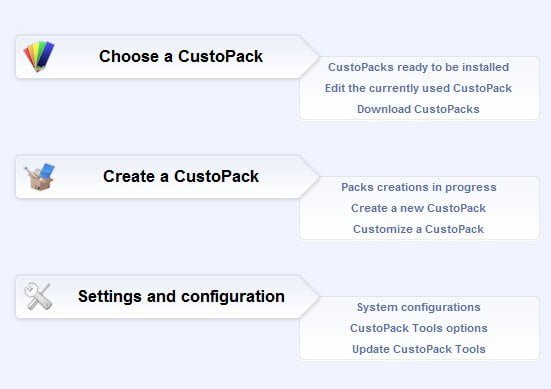The image size is (551, 389).
Task: Open the Choose a CustoPack heading
Action: coord(181,56)
